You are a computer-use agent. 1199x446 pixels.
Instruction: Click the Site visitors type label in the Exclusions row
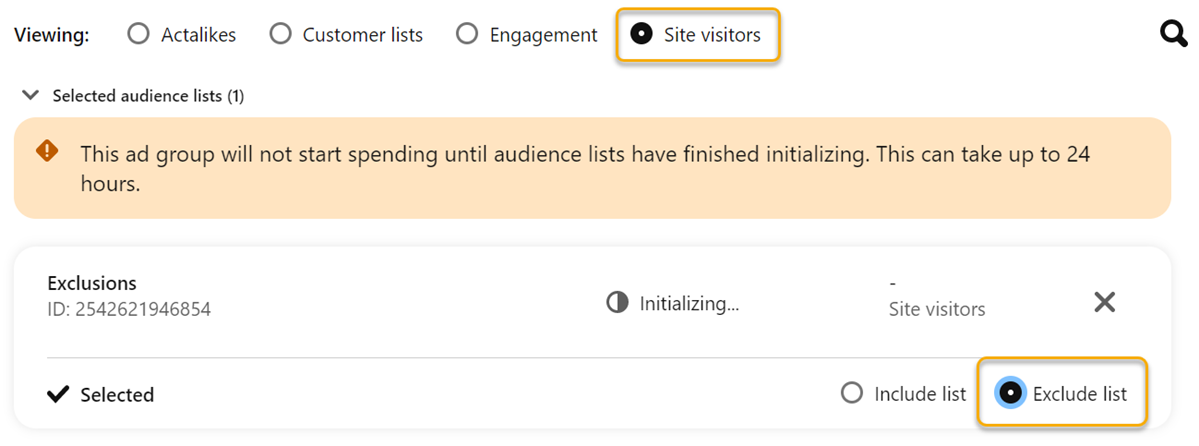936,309
